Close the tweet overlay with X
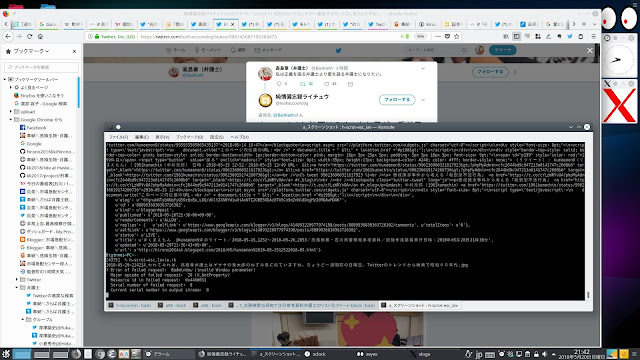Image resolution: width=640 pixels, height=360 pixels. click(x=590, y=51)
